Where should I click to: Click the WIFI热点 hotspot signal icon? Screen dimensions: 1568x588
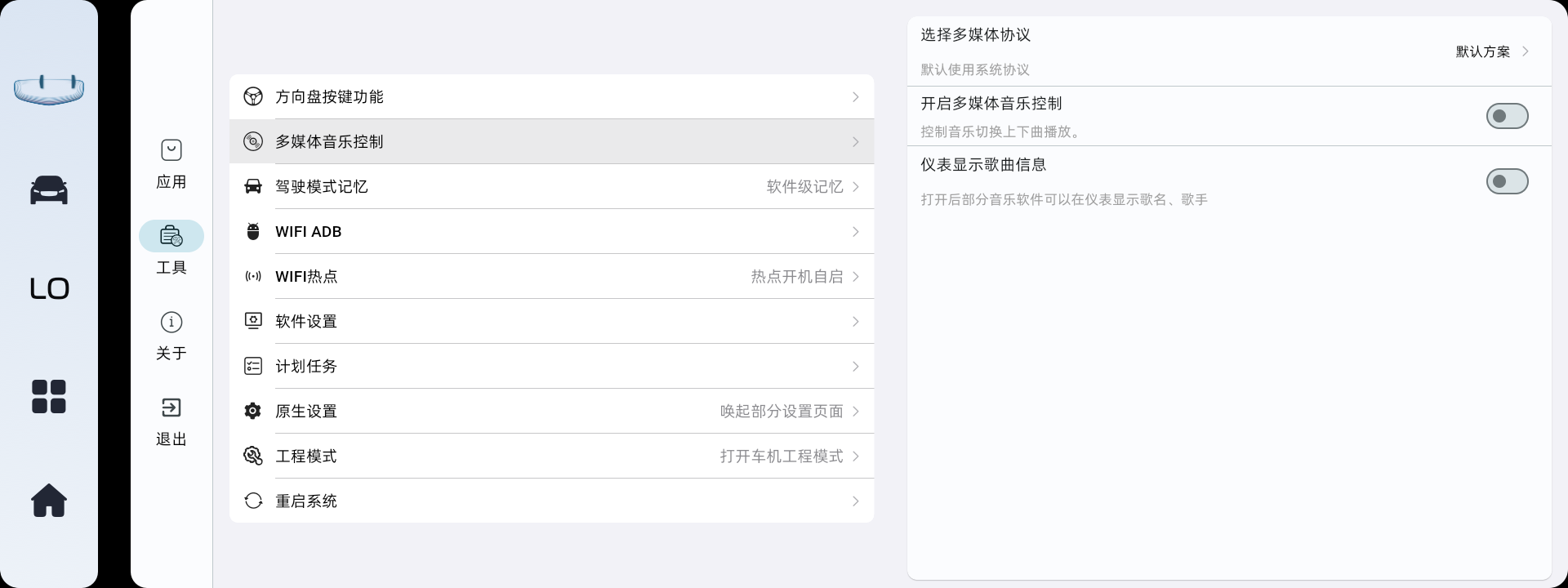pyautogui.click(x=253, y=277)
